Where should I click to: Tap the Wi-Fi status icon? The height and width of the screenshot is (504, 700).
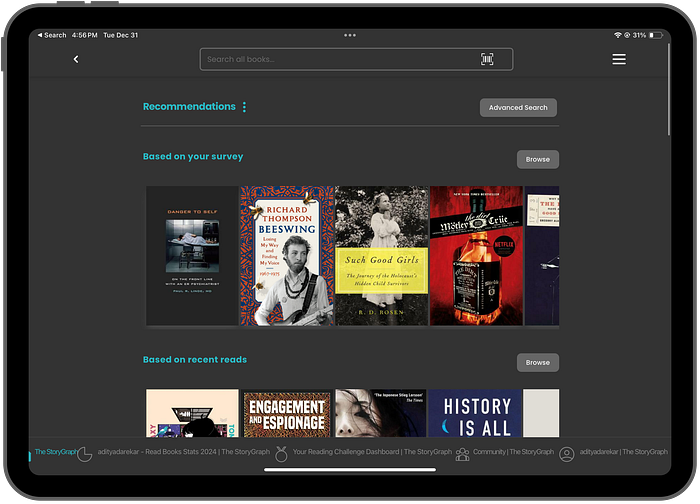(617, 35)
